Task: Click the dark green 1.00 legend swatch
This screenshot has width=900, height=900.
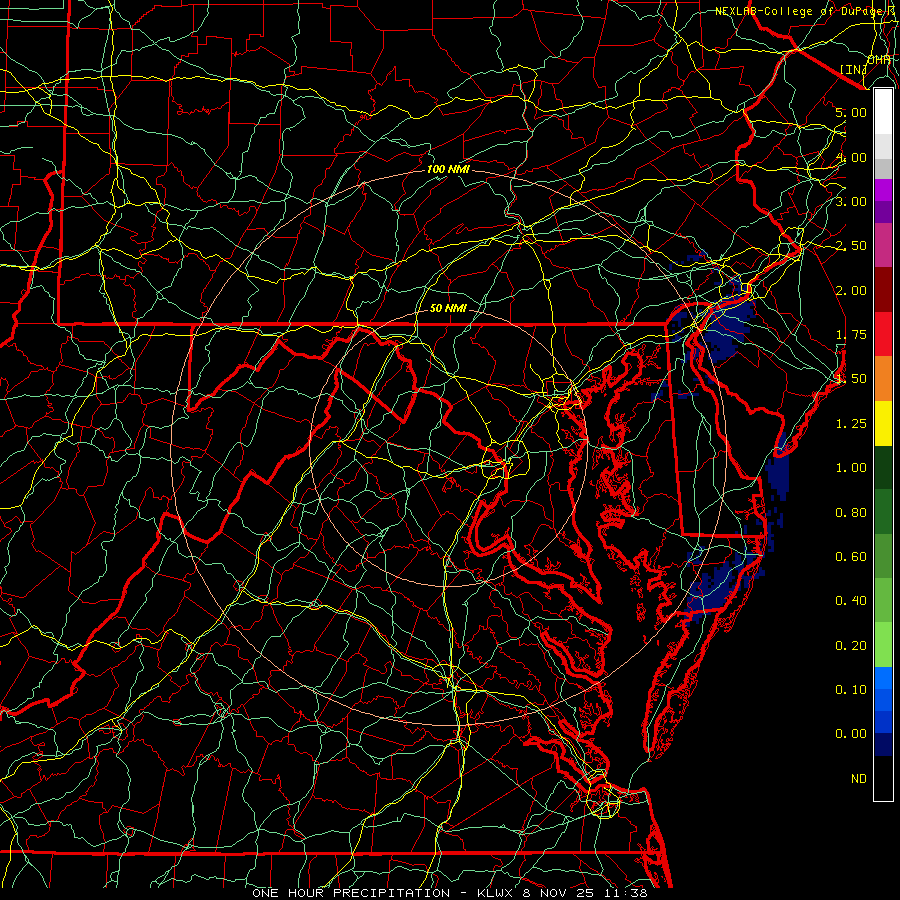Action: pyautogui.click(x=883, y=467)
